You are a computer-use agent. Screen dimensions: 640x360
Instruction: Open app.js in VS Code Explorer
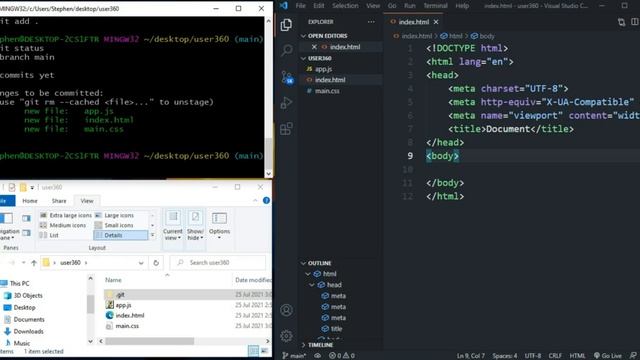[x=323, y=69]
